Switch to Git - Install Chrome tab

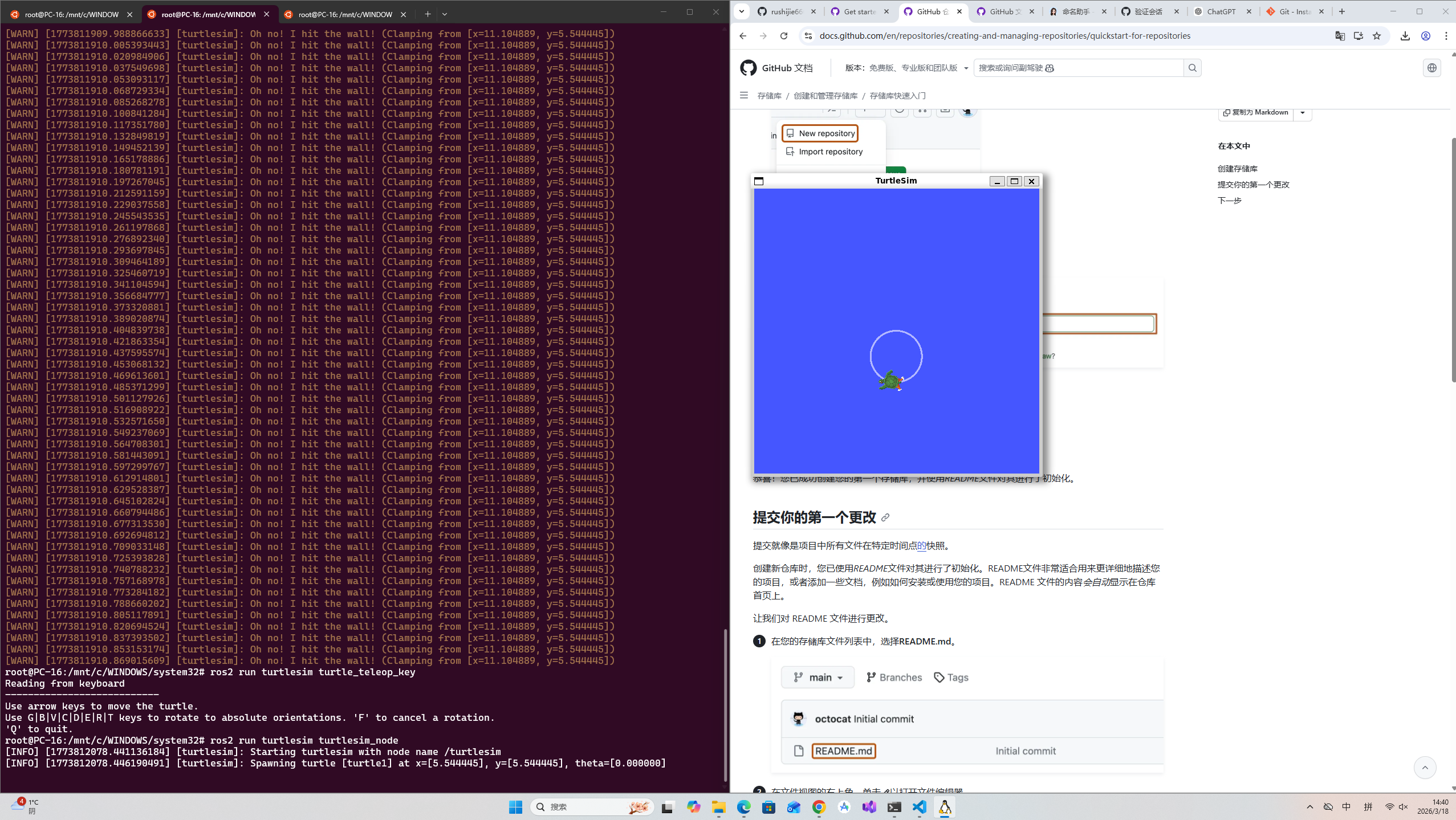tap(1295, 11)
